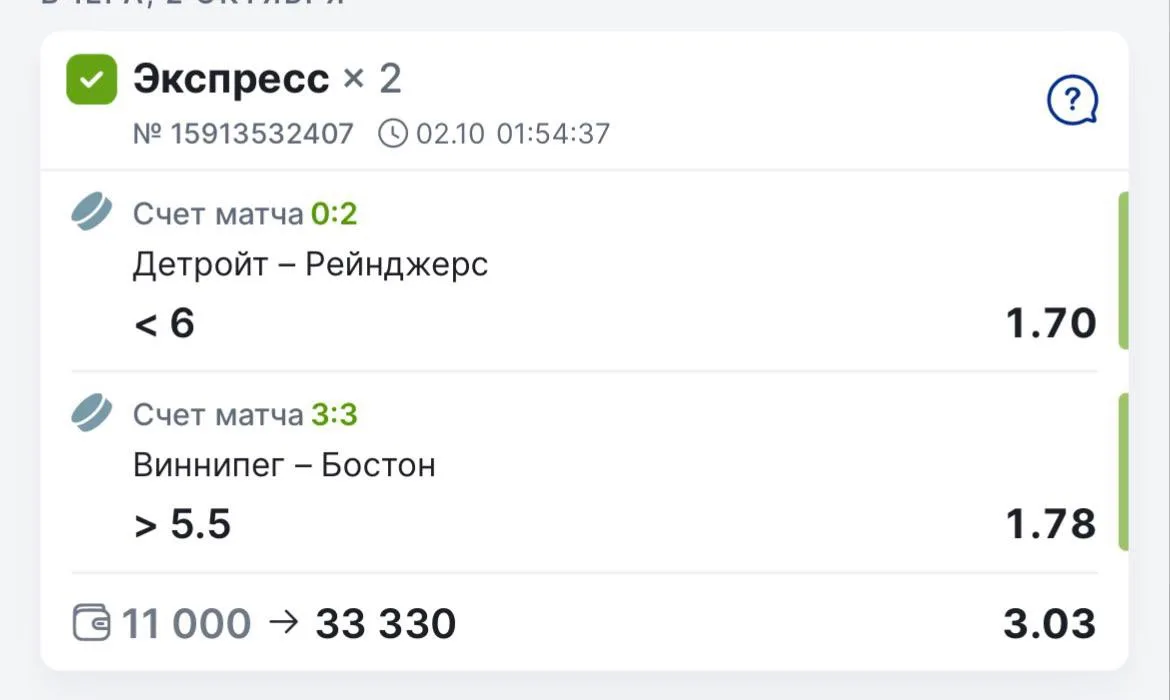This screenshot has height=700, width=1170.
Task: Click the payout amount 33 330
Action: 385,623
